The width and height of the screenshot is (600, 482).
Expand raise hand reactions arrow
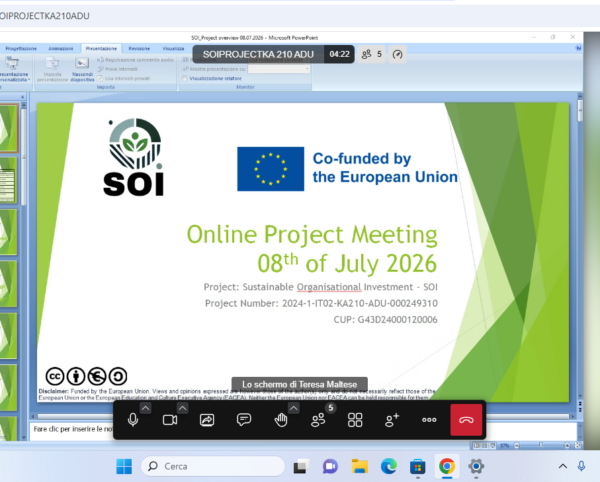click(x=293, y=408)
